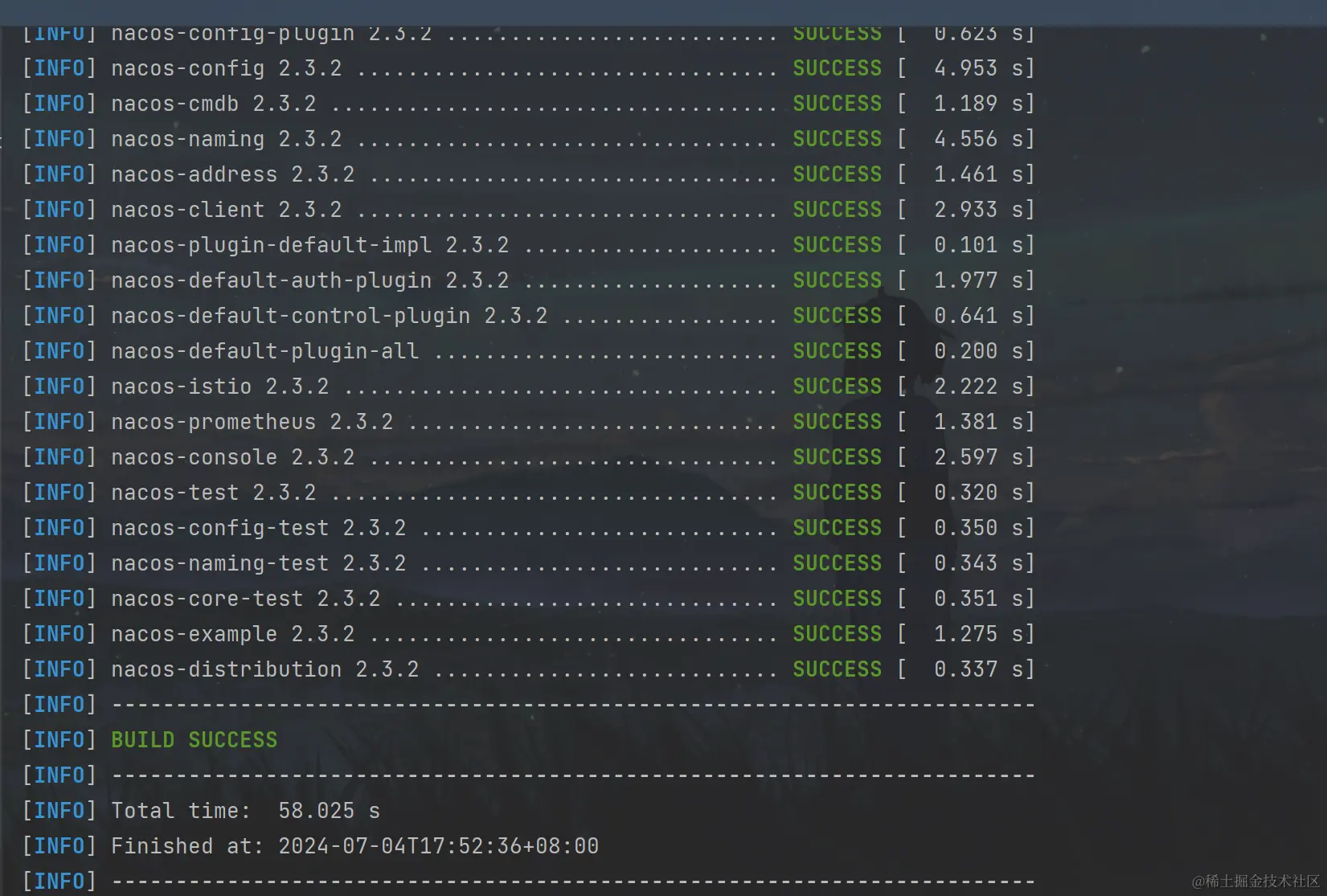Click SUCCESS status on the nacos-core-test row
The image size is (1327, 896).
coord(837,599)
